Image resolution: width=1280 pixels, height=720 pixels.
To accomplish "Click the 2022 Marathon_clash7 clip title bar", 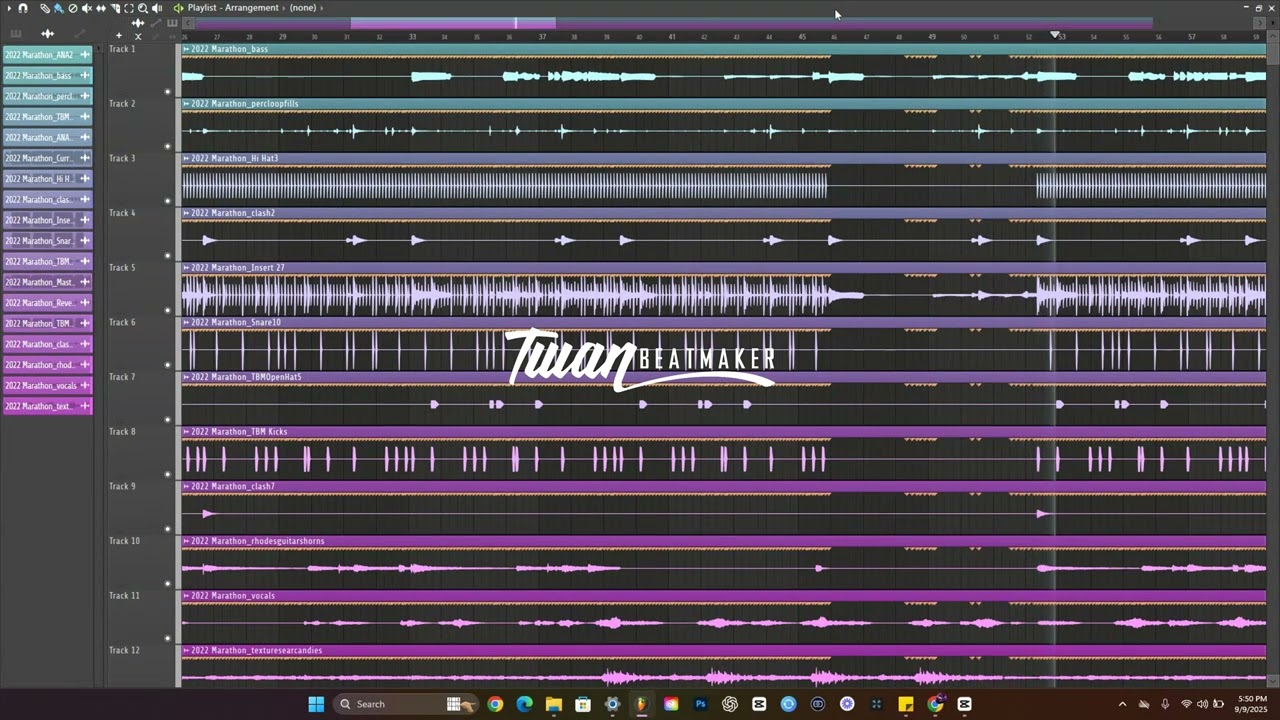I will point(724,486).
